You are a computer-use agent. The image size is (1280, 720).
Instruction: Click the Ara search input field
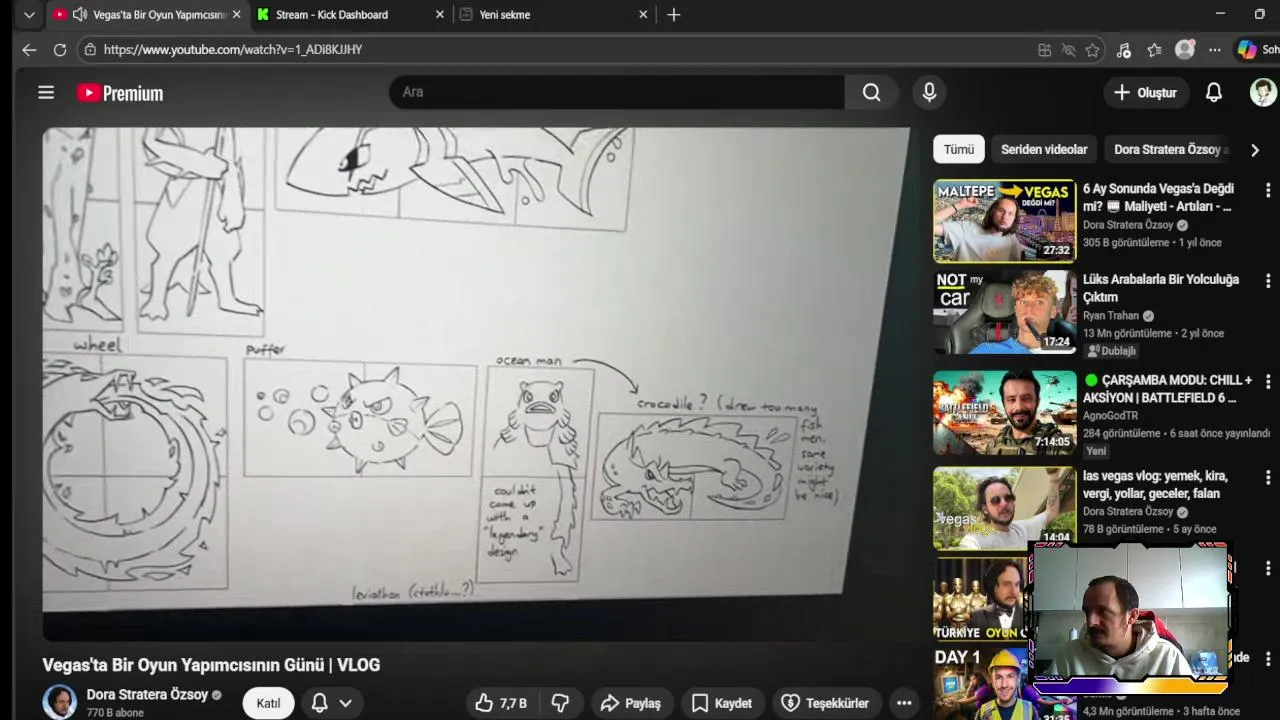click(x=617, y=92)
